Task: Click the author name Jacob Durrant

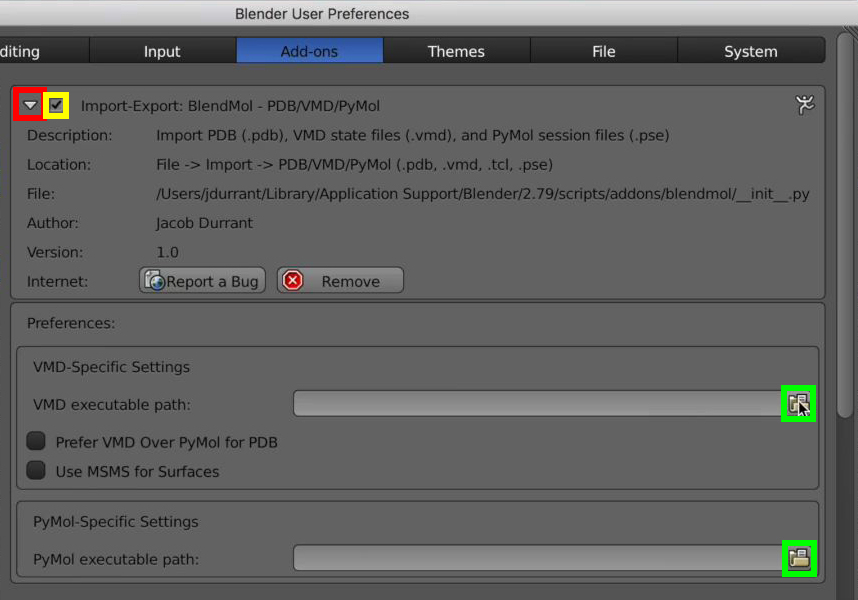Action: 205,223
